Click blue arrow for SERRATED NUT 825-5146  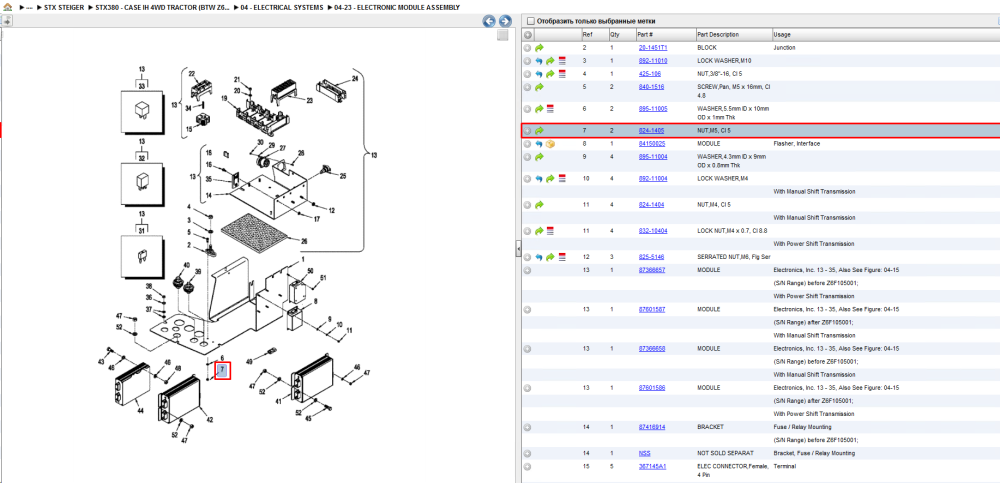tap(539, 257)
